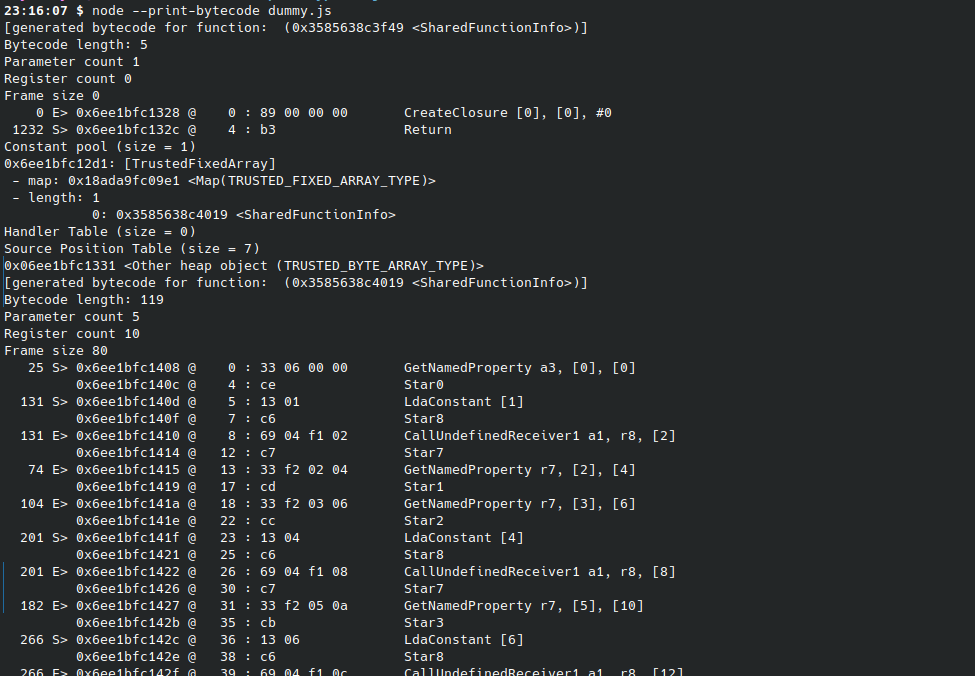Click the "Register count 10" line

point(72,333)
